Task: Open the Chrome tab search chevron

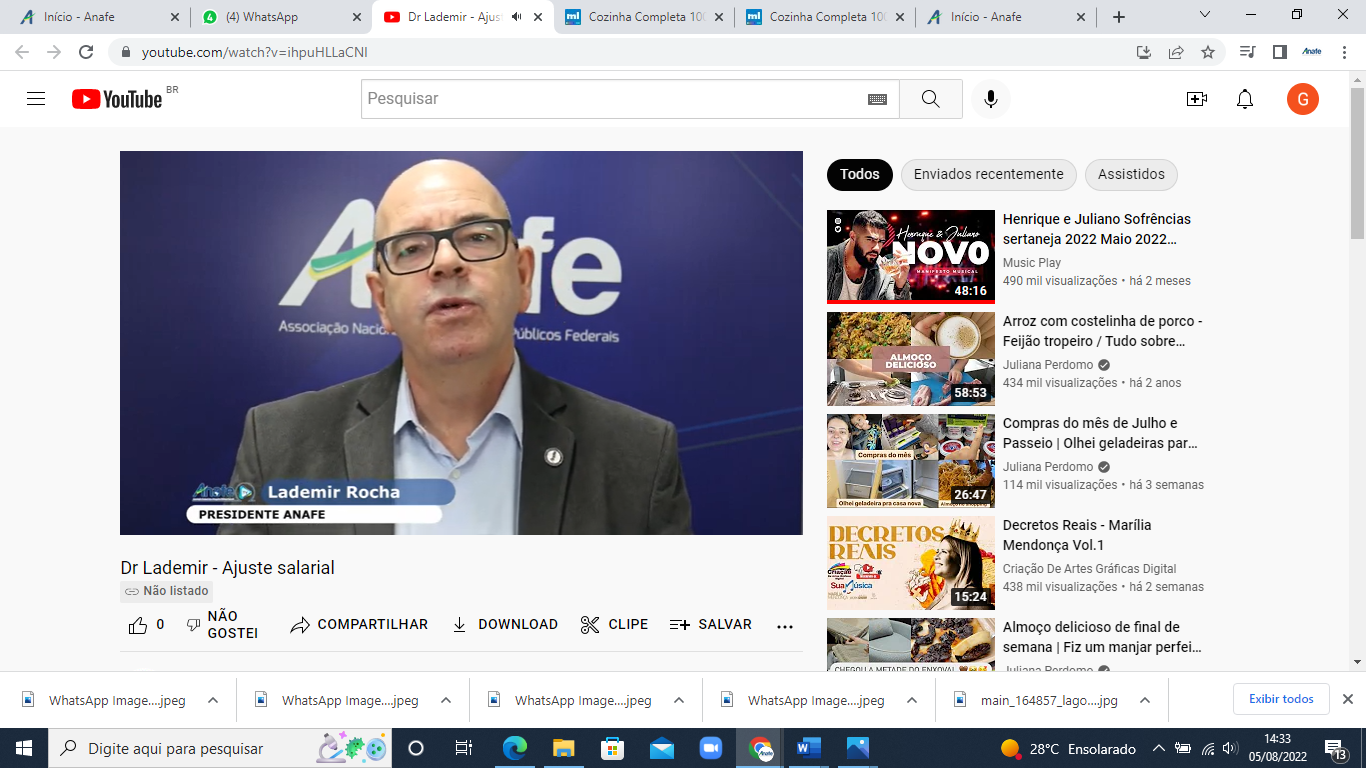Action: [1205, 16]
